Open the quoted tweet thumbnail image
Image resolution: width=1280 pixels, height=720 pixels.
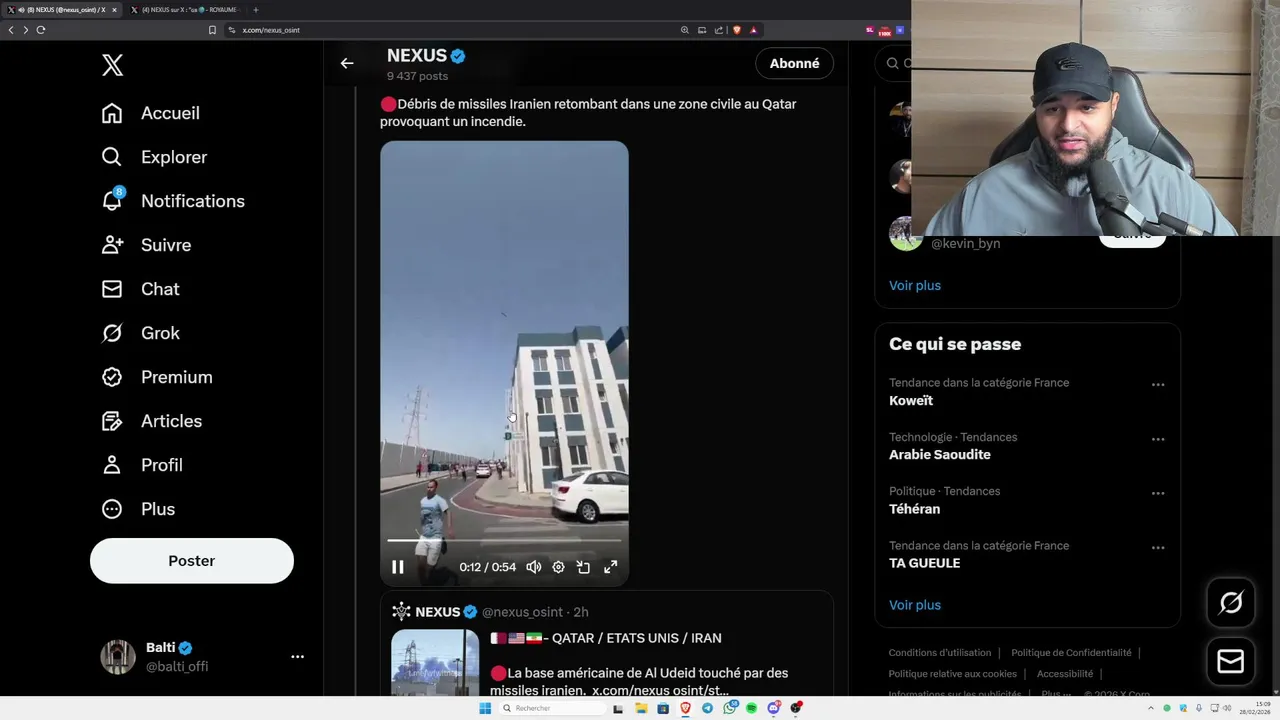(x=435, y=662)
